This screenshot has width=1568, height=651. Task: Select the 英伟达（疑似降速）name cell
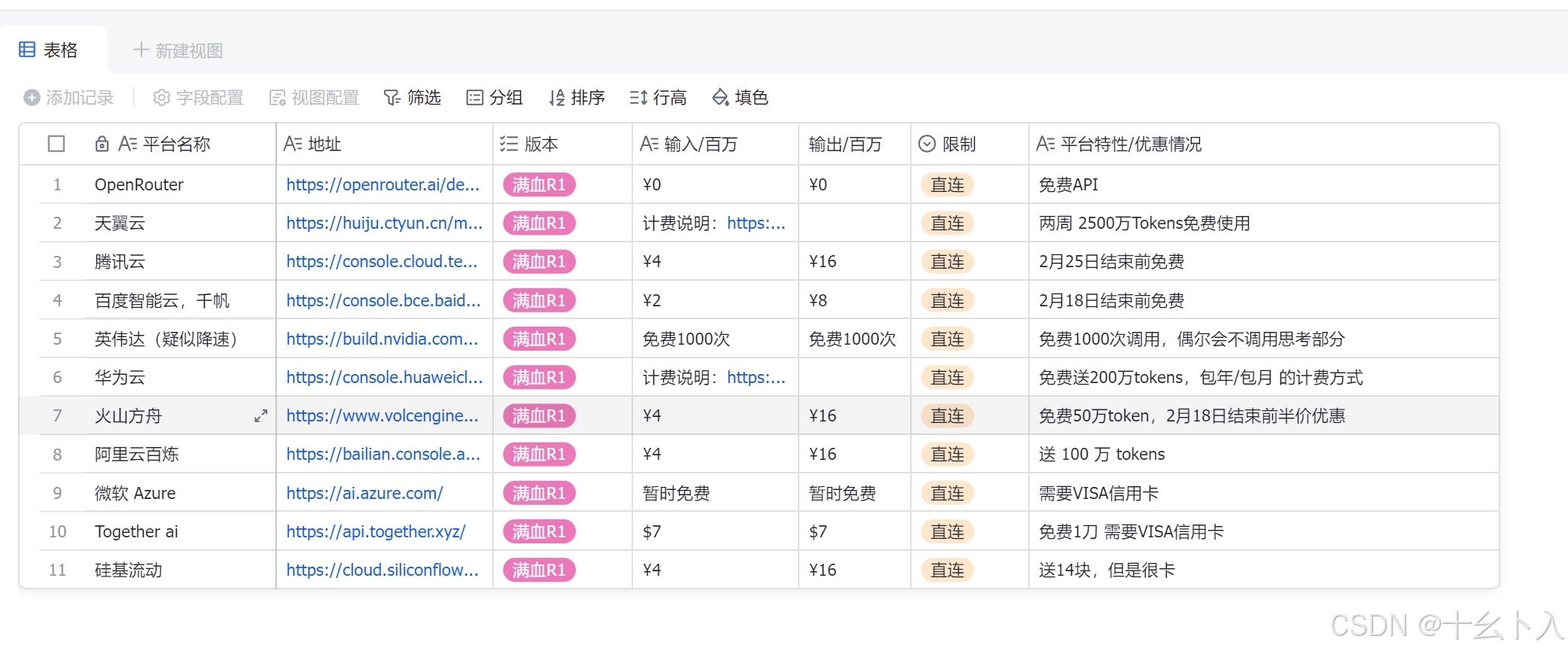point(181,339)
